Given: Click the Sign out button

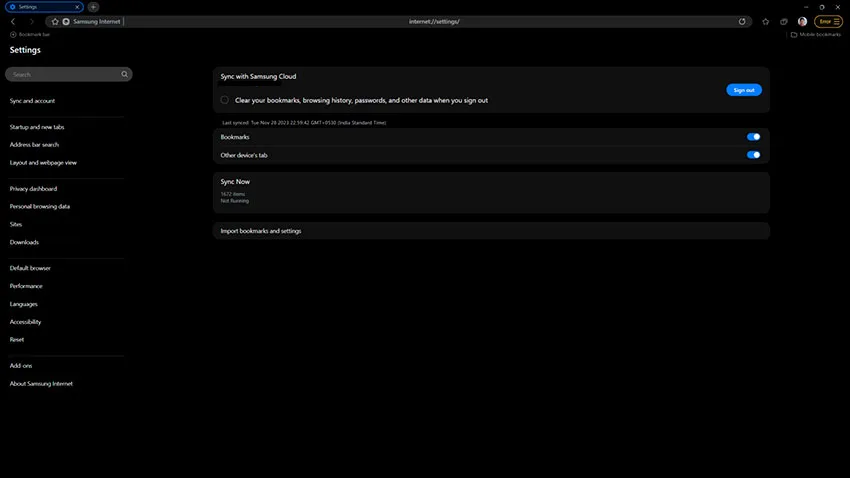Looking at the screenshot, I should (x=744, y=90).
